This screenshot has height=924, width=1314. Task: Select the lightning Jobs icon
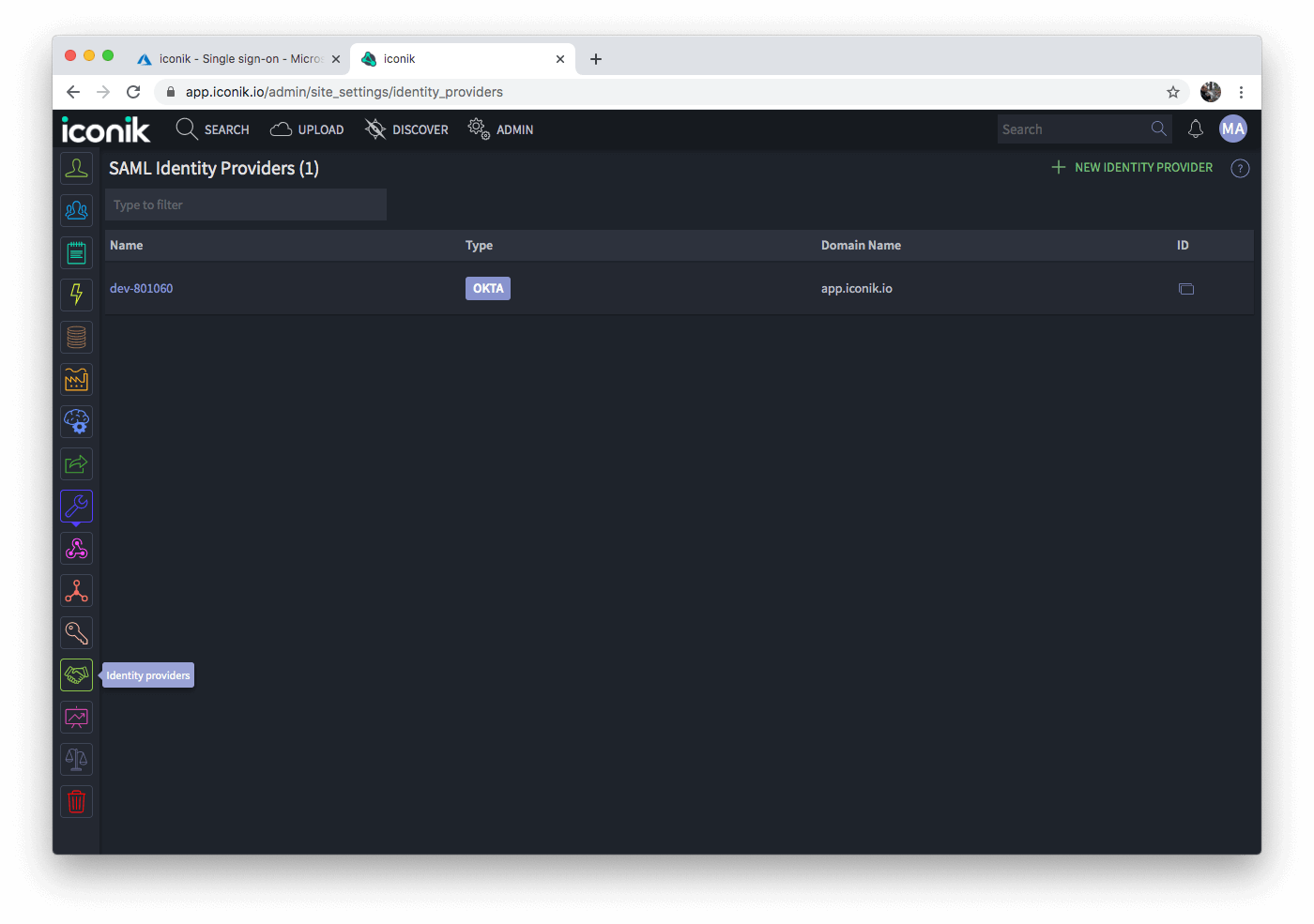click(x=76, y=295)
